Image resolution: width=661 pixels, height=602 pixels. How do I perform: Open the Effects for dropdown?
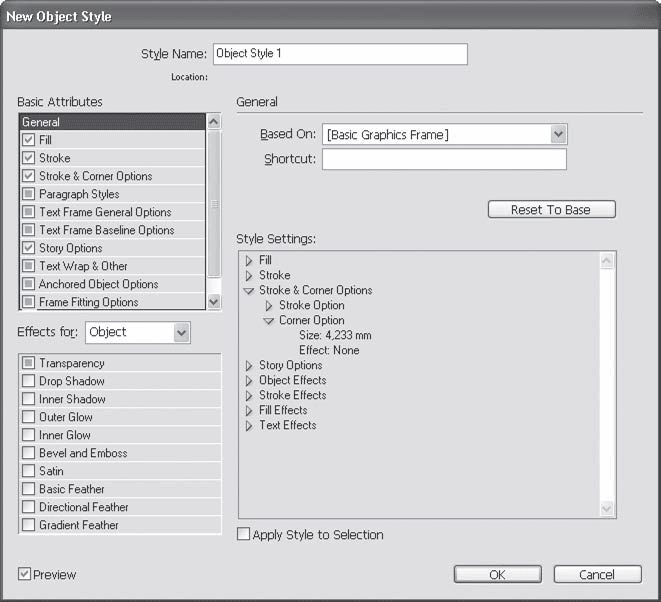coord(180,332)
